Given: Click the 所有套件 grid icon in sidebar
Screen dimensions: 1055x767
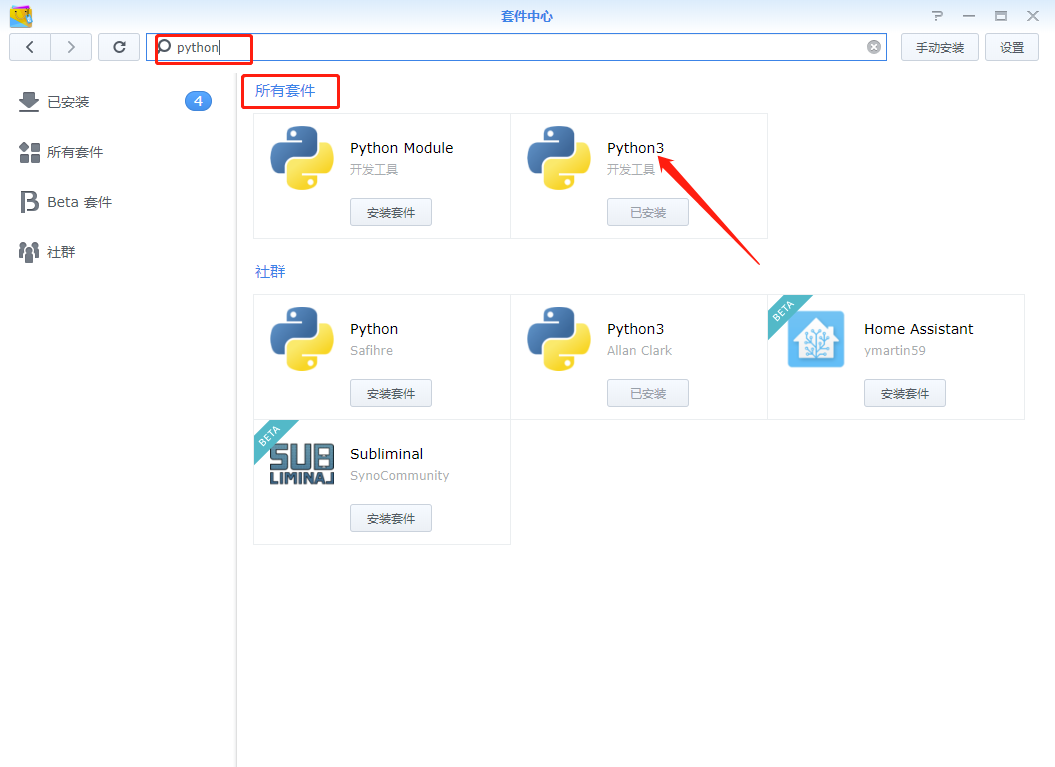Looking at the screenshot, I should click(29, 152).
